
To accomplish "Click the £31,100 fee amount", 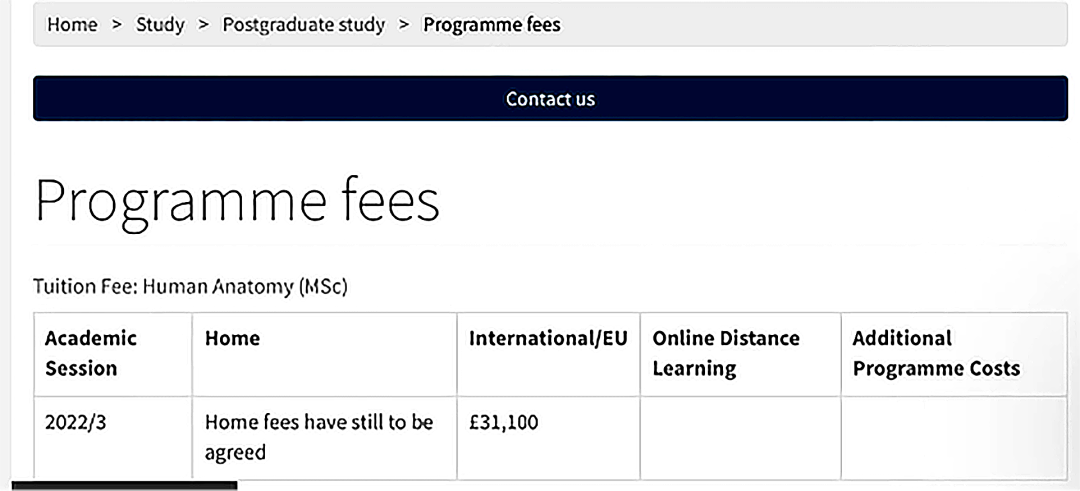I will pos(503,422).
